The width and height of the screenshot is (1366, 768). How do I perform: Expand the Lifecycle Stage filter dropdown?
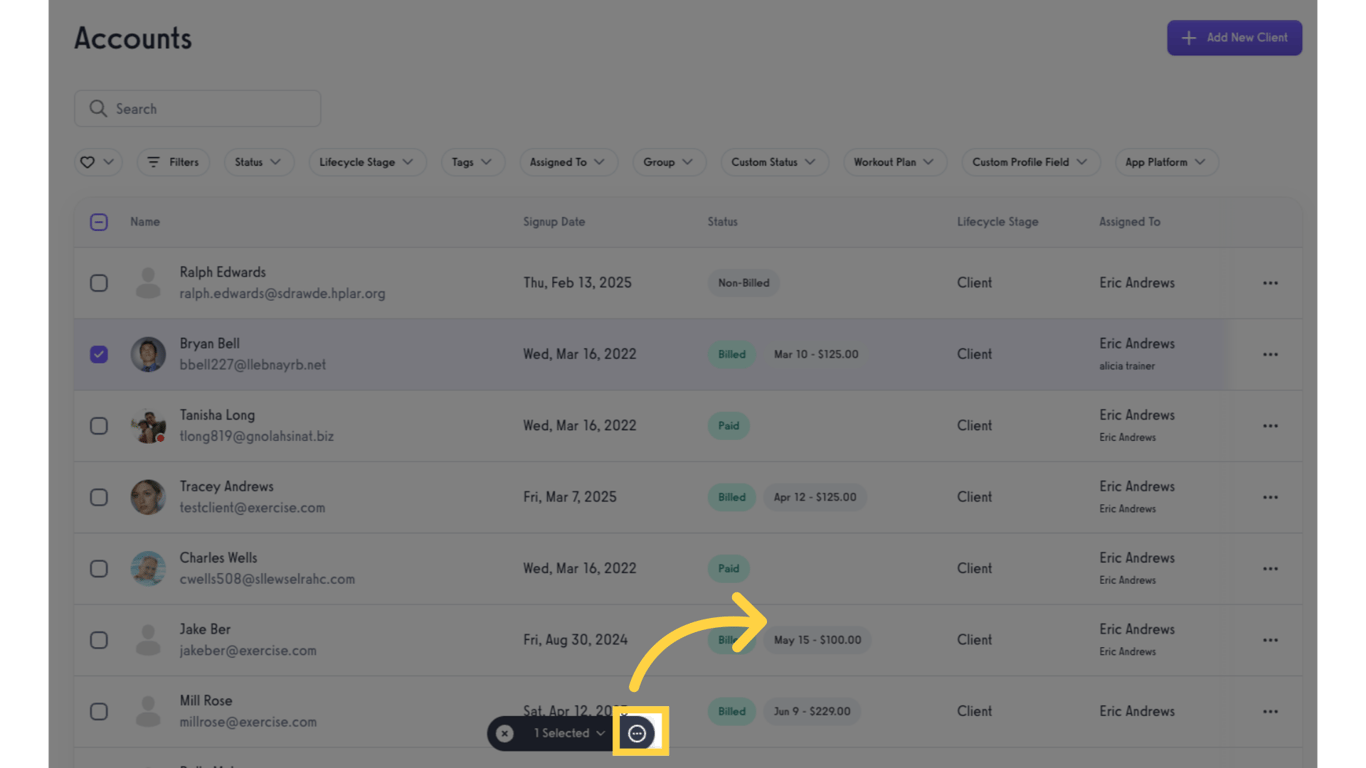pos(366,162)
